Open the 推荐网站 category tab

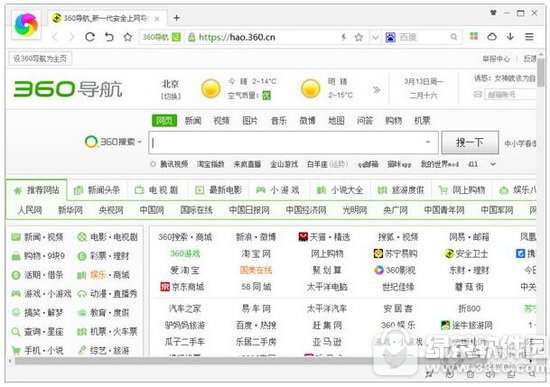click(x=36, y=190)
